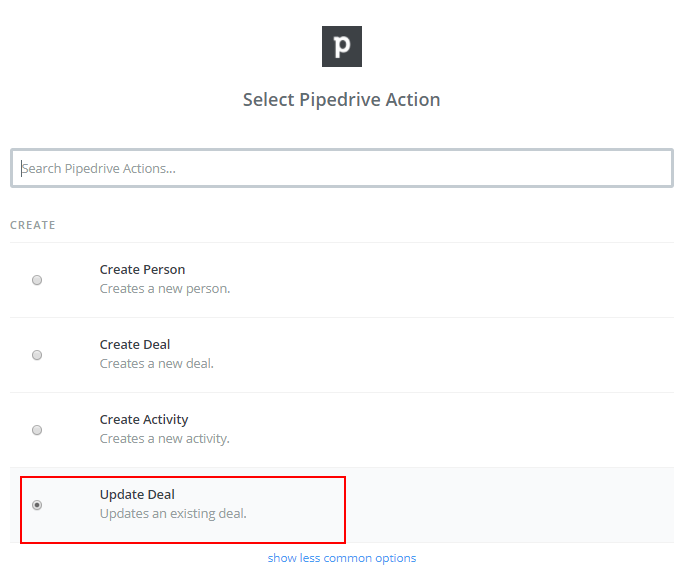The image size is (687, 577).
Task: Click the 'Updates an existing deal.' description
Action: pos(173,513)
